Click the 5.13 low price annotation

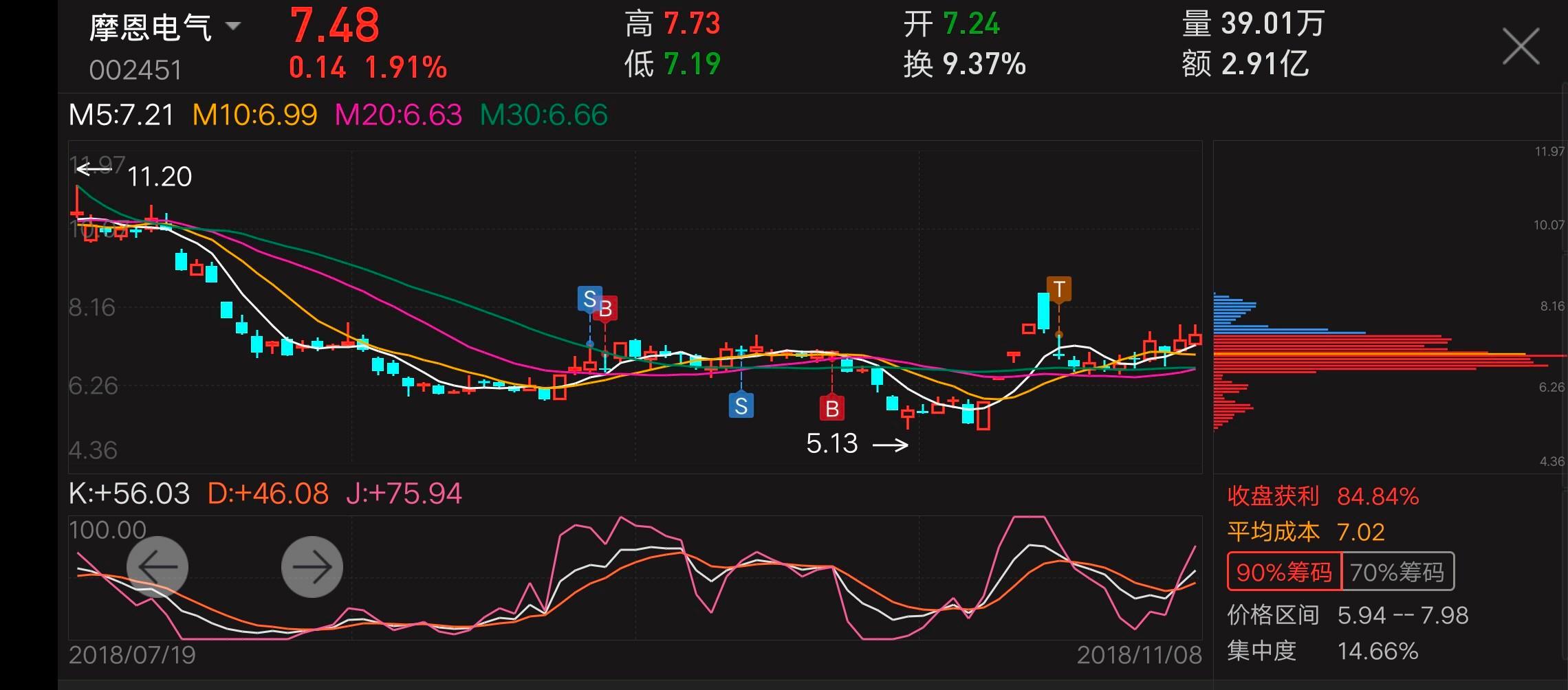tap(831, 444)
